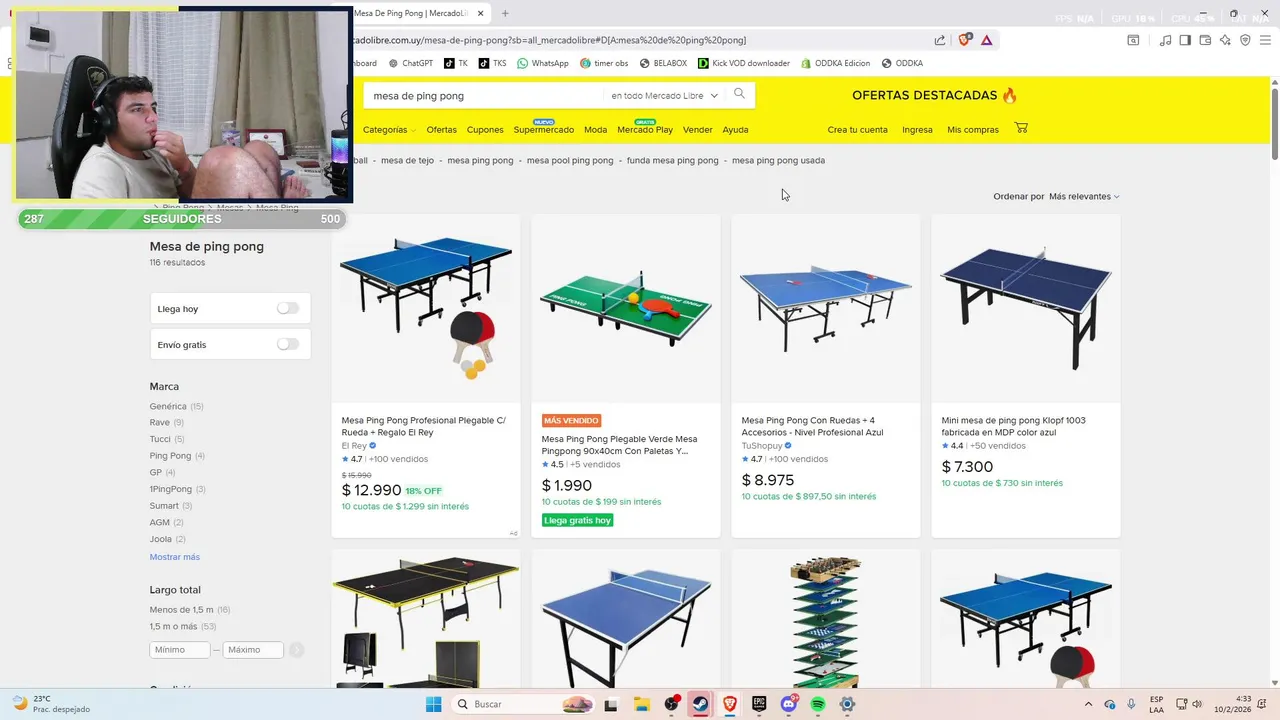1280x720 pixels.
Task: Open Mesa Ping Pong Con Ruedas + 4 Accesorios title
Action: pyautogui.click(x=812, y=426)
